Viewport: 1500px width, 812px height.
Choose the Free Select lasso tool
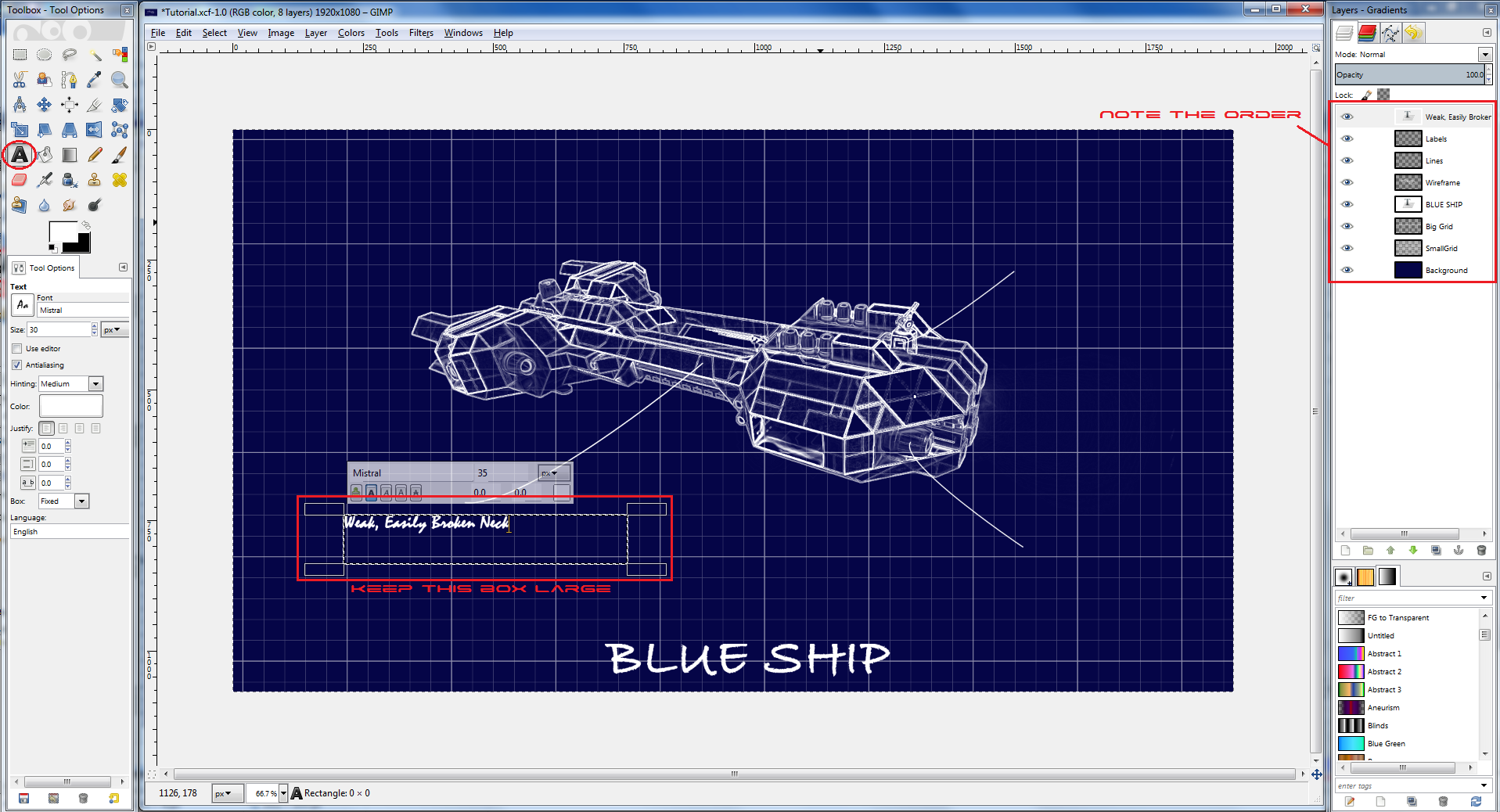point(70,55)
